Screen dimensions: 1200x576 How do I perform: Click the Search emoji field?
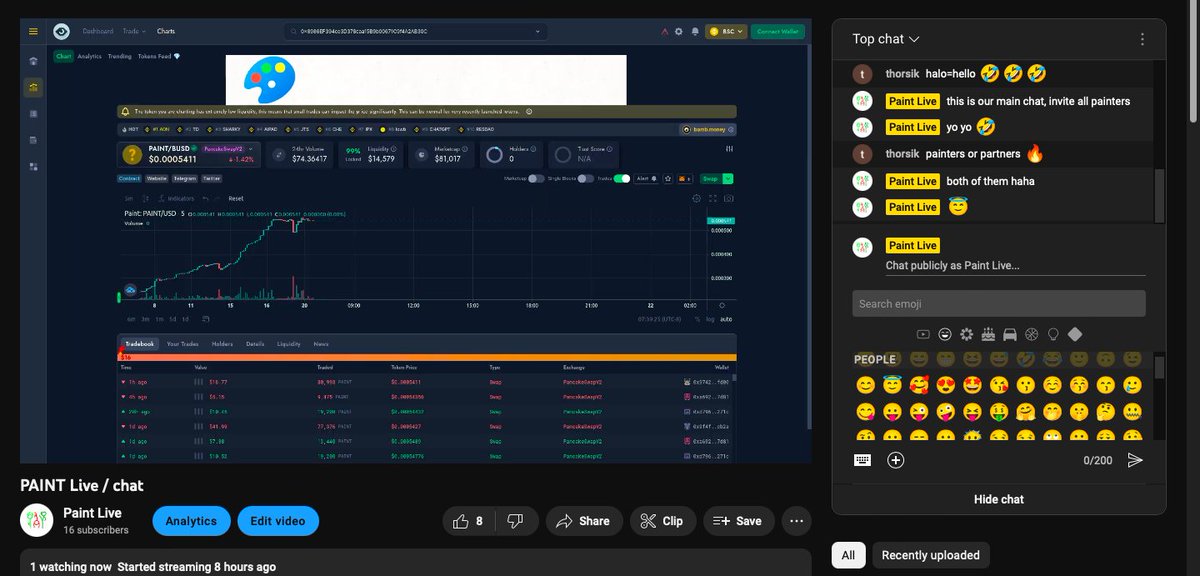point(999,304)
